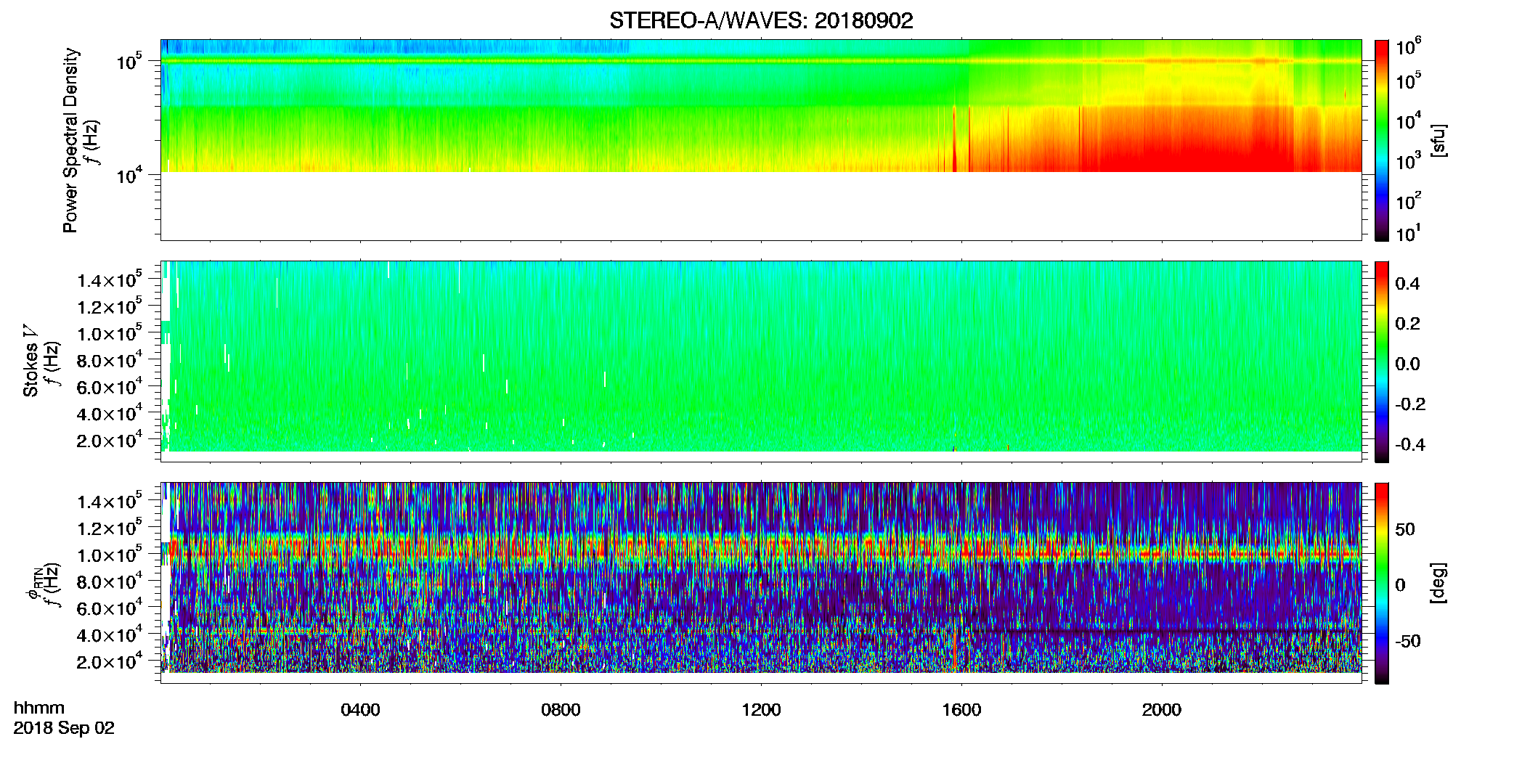This screenshot has width=1522, height=784.
Task: Click the 1.0×10^5 label on phi panel
Action: click(110, 555)
